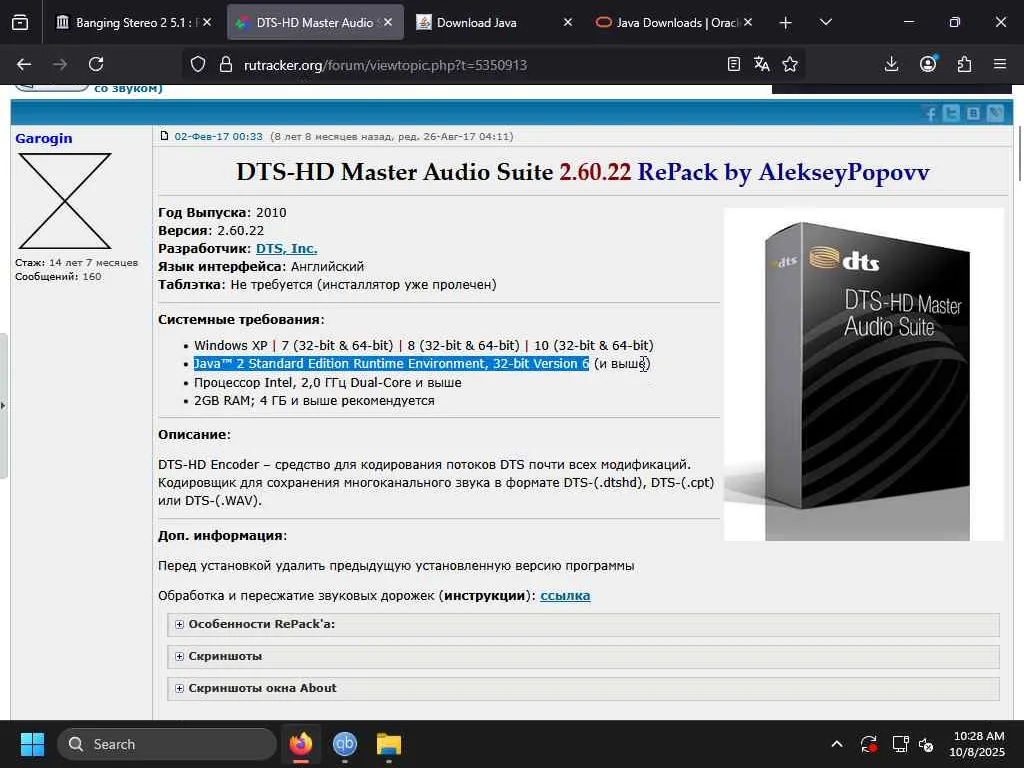Expand Особенности RePack'а spoiler

coord(583,624)
